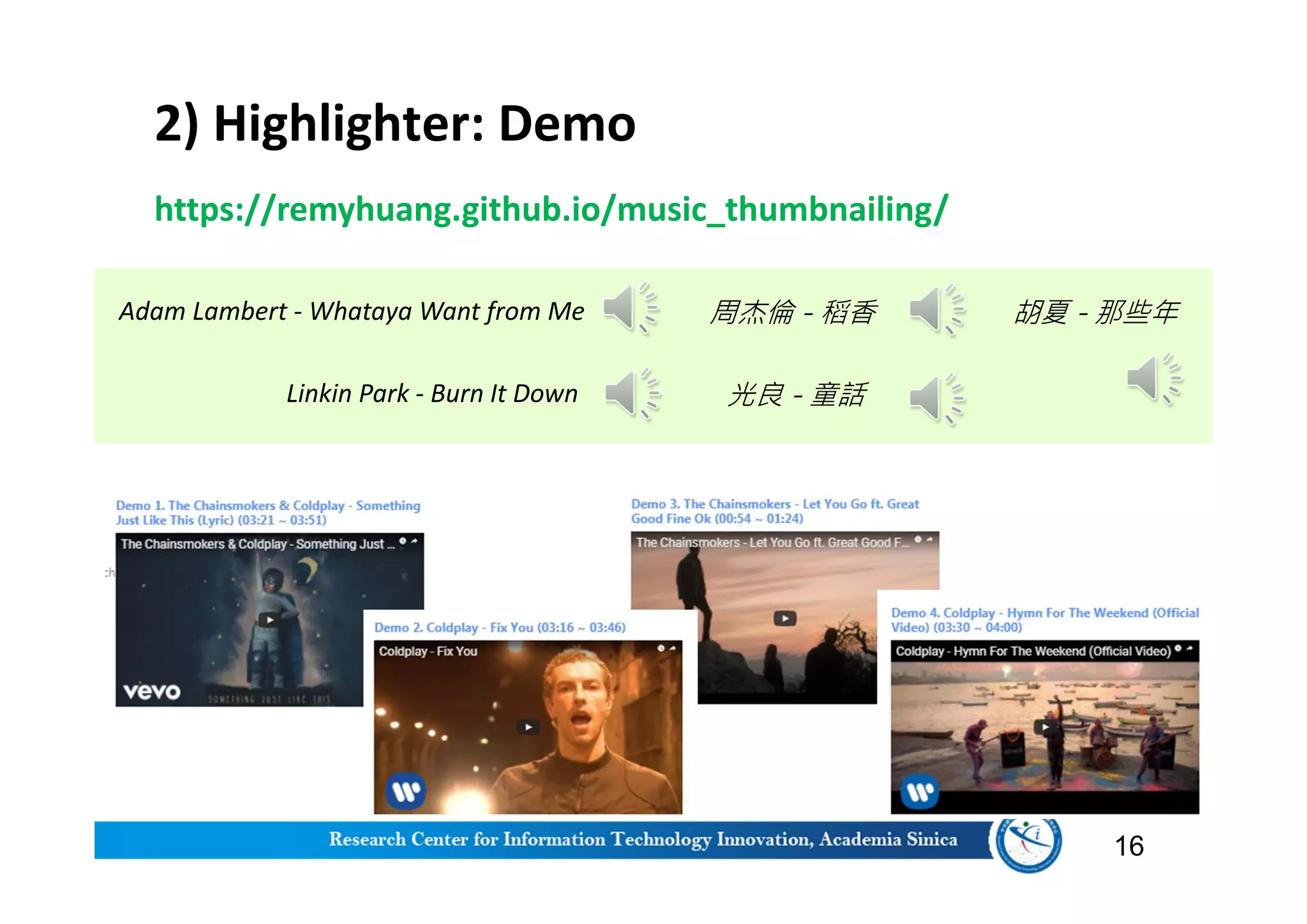Open Demo 1 Chainsmokers & Coldplay title link
The image size is (1307, 924).
click(268, 512)
